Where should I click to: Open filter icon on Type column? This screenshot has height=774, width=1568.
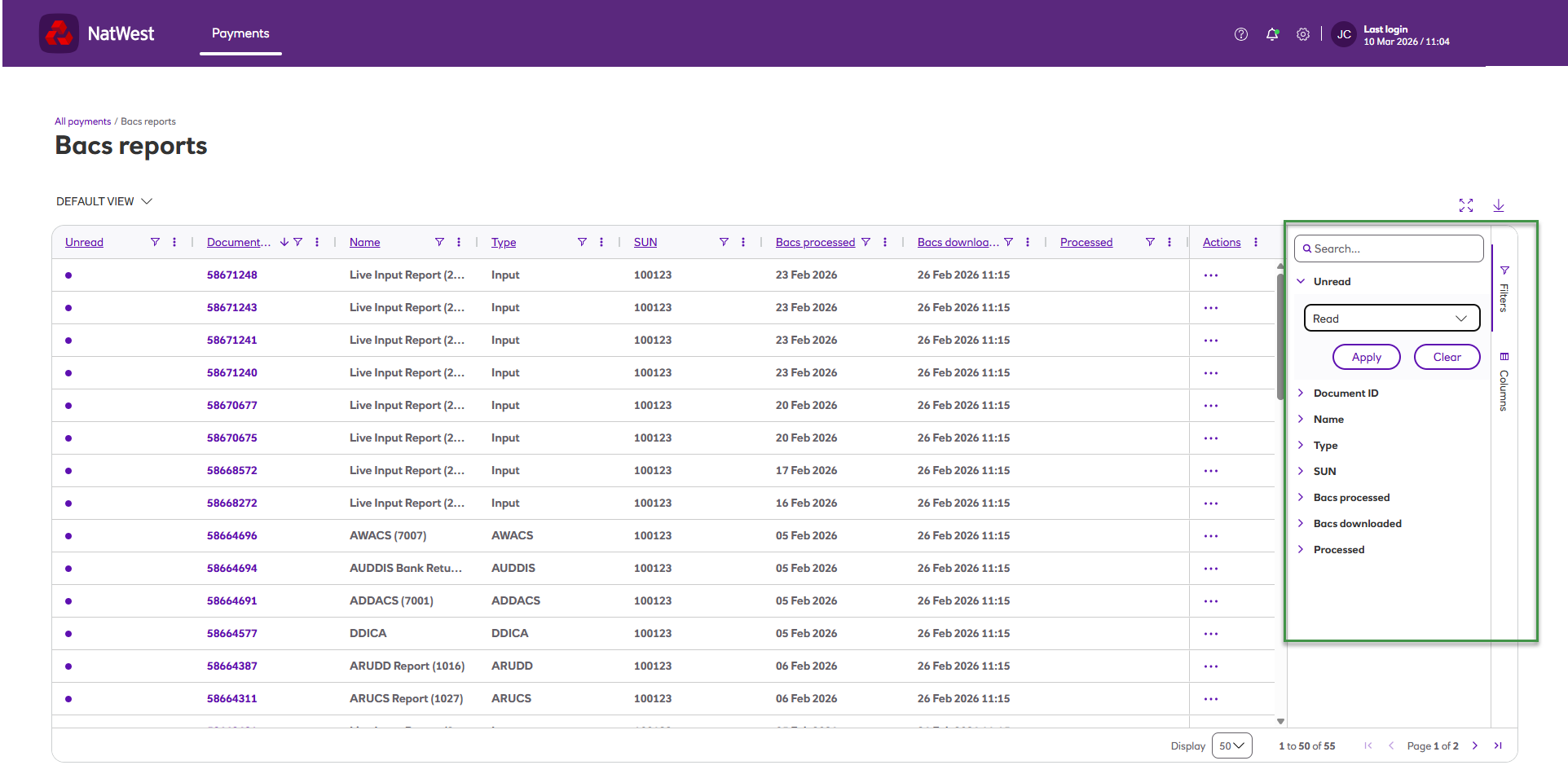(582, 242)
